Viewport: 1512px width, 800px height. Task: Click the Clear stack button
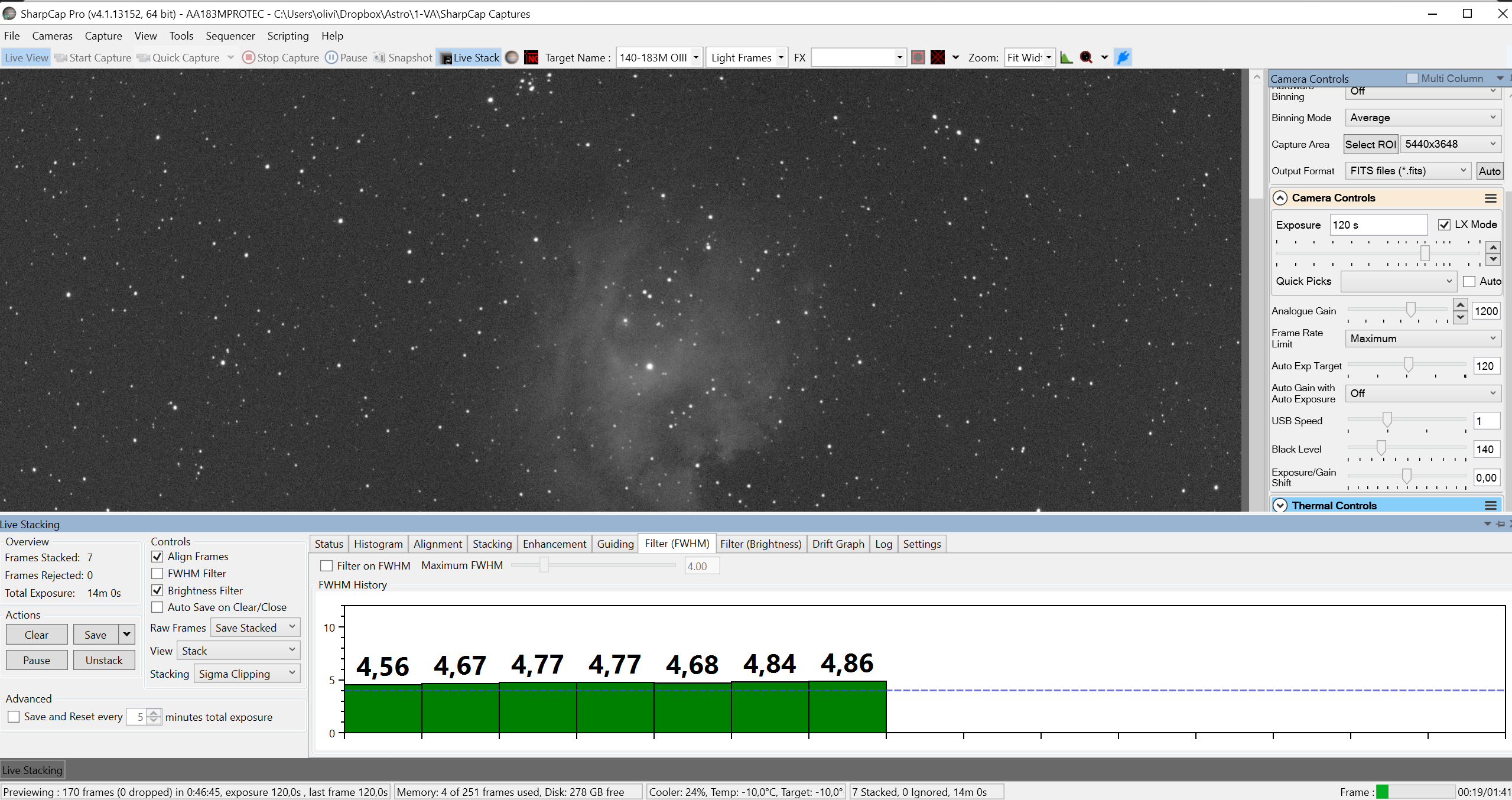pos(37,635)
